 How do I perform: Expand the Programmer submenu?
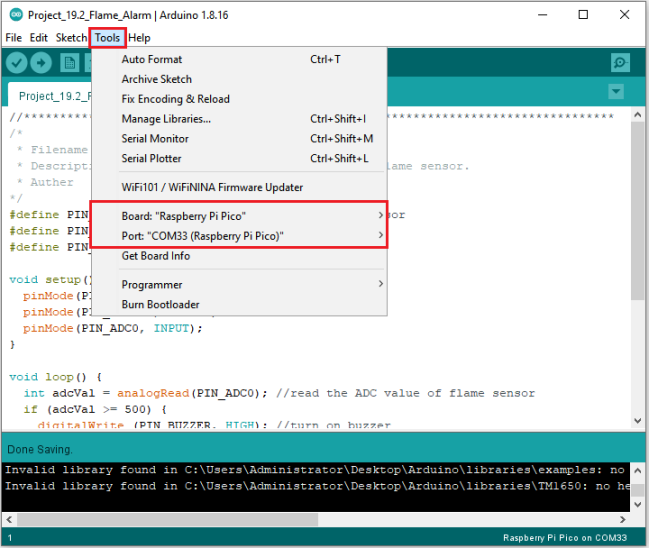coord(239,284)
